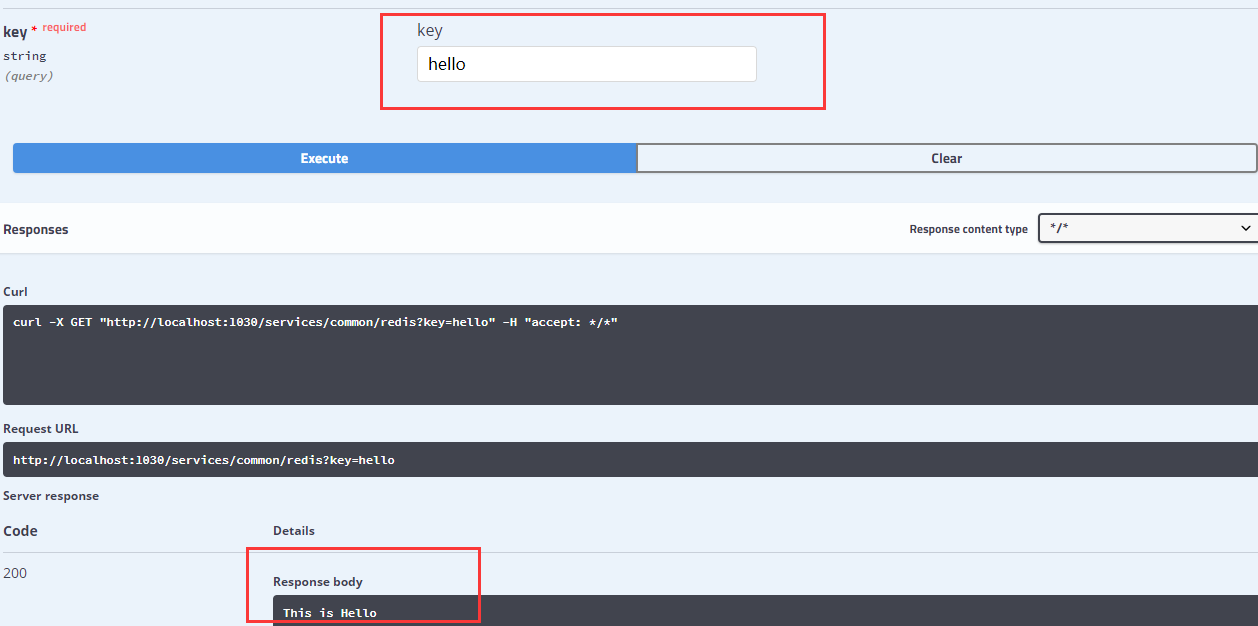Image resolution: width=1258 pixels, height=626 pixels.
Task: Click the Curl section label
Action: (16, 291)
